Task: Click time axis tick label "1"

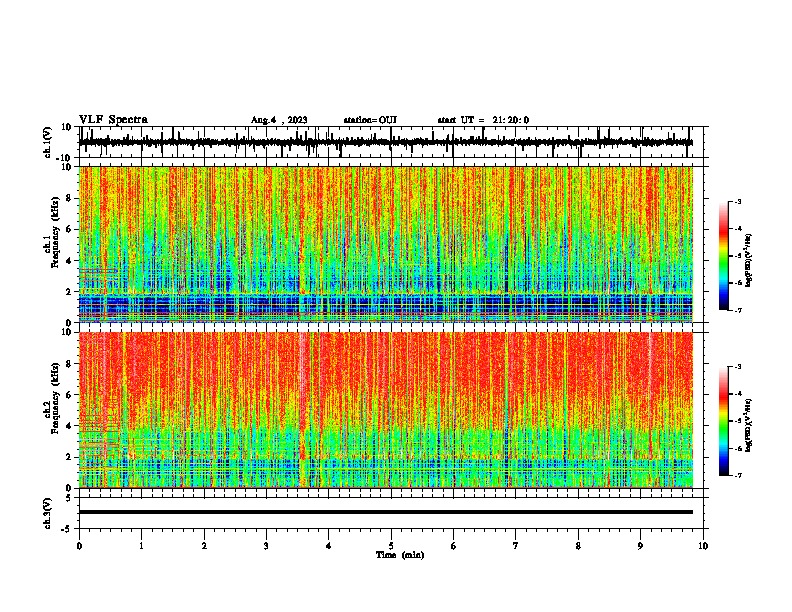Action: pos(141,546)
